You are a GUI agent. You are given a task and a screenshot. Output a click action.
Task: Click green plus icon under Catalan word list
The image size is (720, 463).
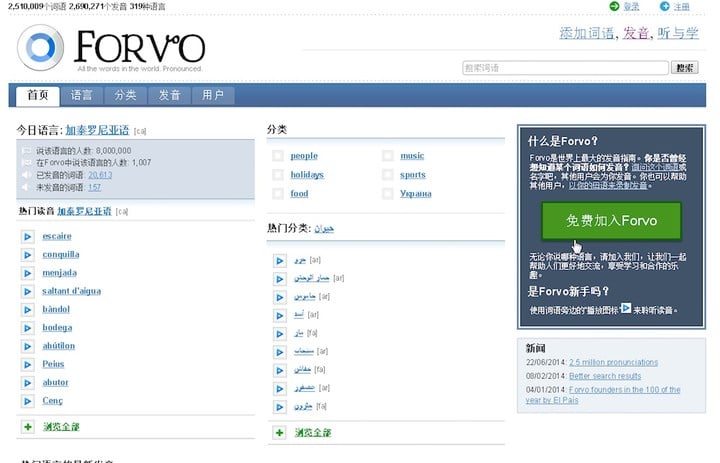coord(28,427)
